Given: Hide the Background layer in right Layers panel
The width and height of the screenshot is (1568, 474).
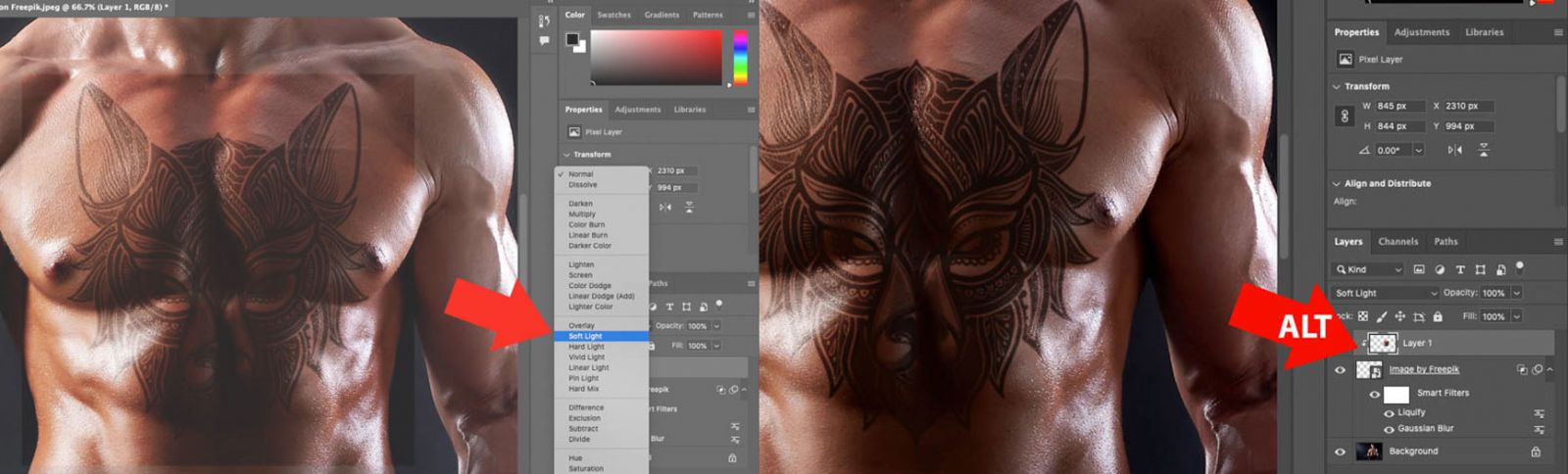Looking at the screenshot, I should [1340, 451].
